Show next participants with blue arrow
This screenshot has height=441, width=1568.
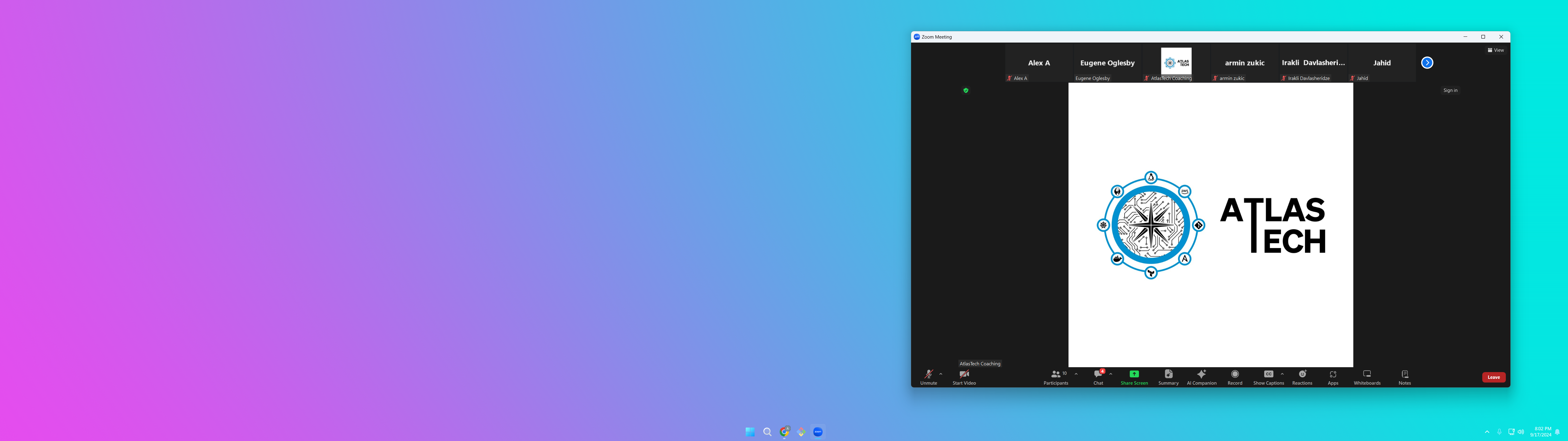point(1427,63)
